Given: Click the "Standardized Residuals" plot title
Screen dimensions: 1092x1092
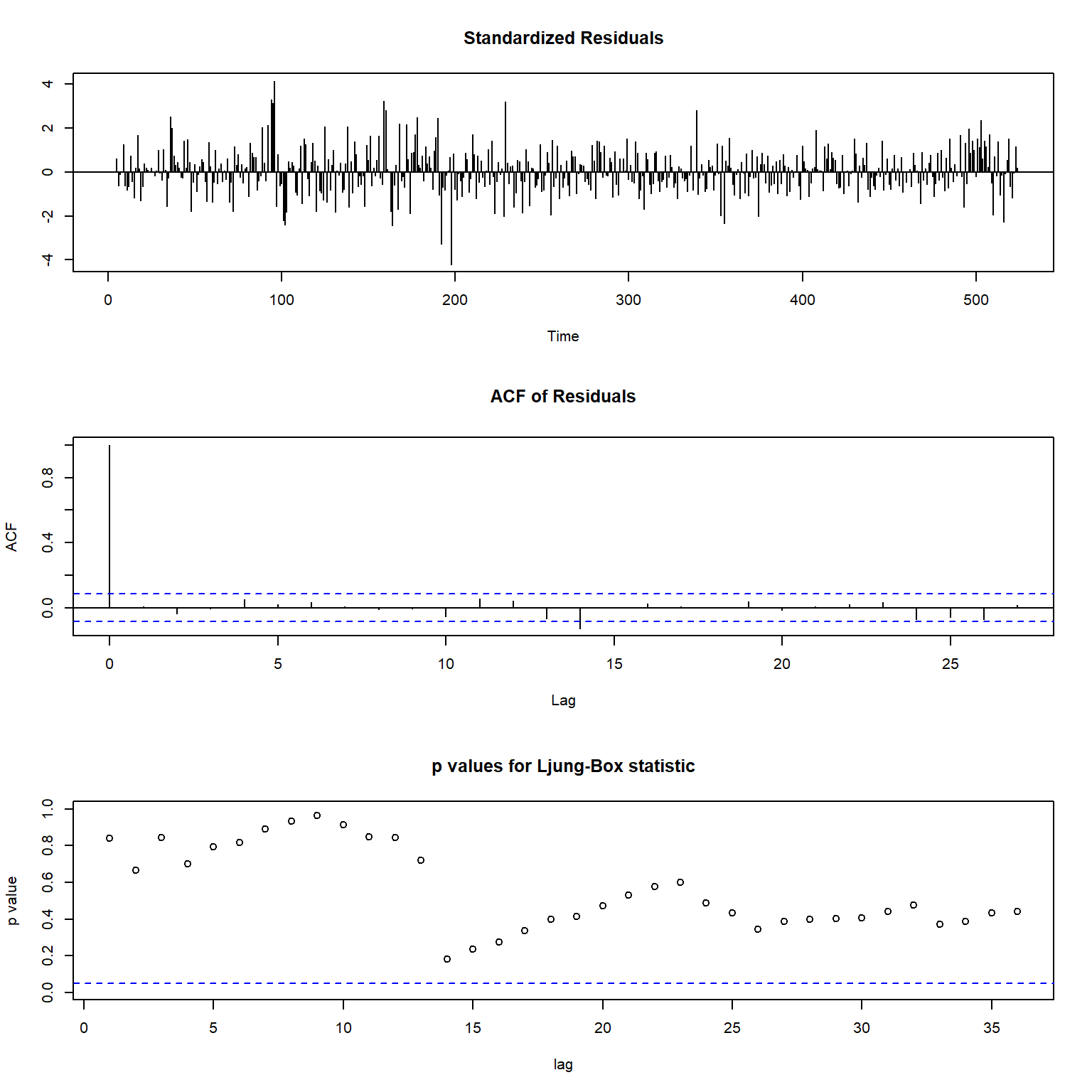Looking at the screenshot, I should (563, 38).
